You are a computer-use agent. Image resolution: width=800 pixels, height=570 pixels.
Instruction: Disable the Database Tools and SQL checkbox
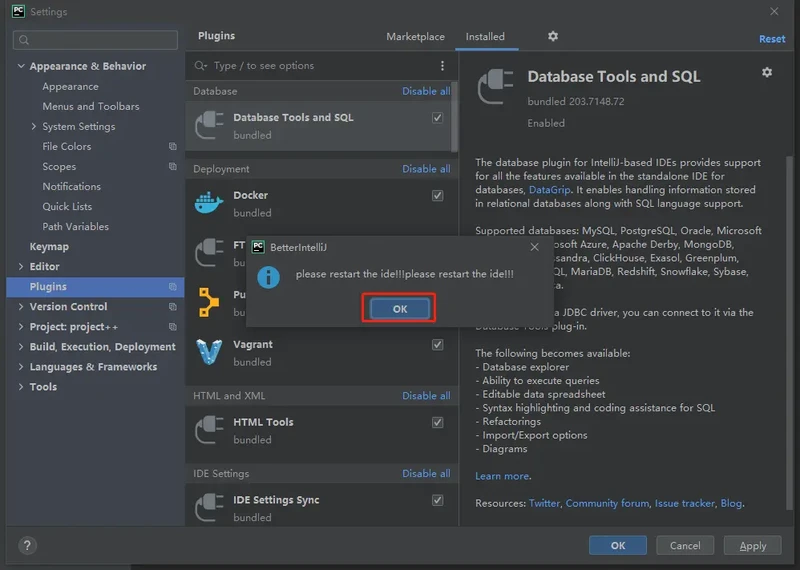437,118
